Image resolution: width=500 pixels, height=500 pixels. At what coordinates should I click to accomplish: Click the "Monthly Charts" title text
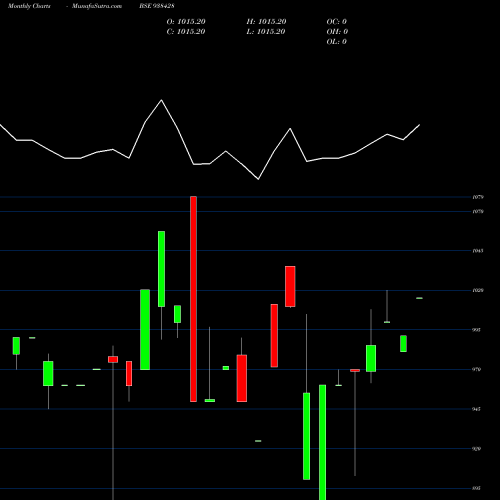(x=29, y=6)
